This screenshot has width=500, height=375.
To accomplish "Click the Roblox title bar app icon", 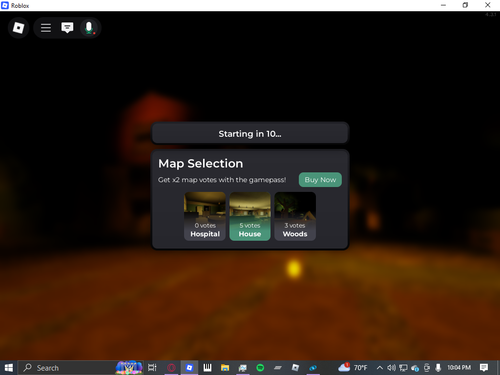I will 5,5.
